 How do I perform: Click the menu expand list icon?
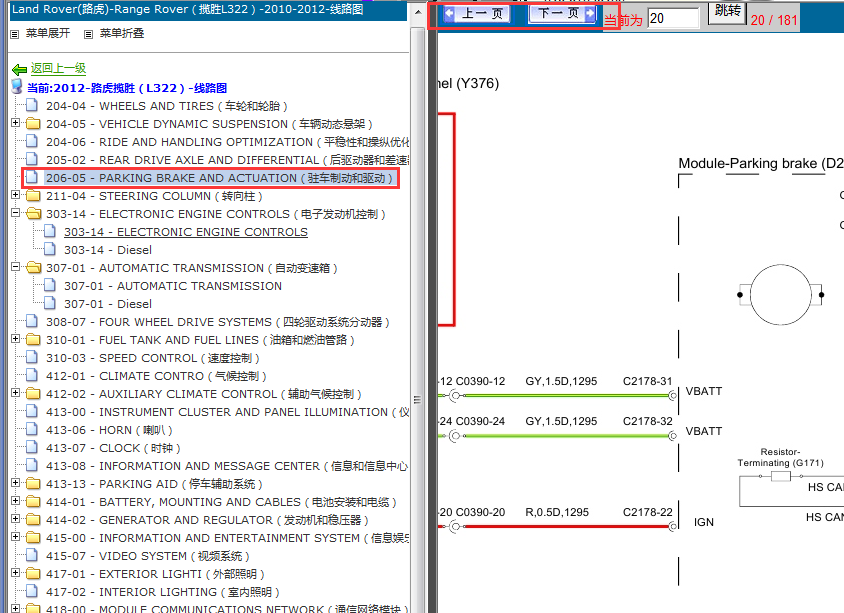pyautogui.click(x=15, y=34)
